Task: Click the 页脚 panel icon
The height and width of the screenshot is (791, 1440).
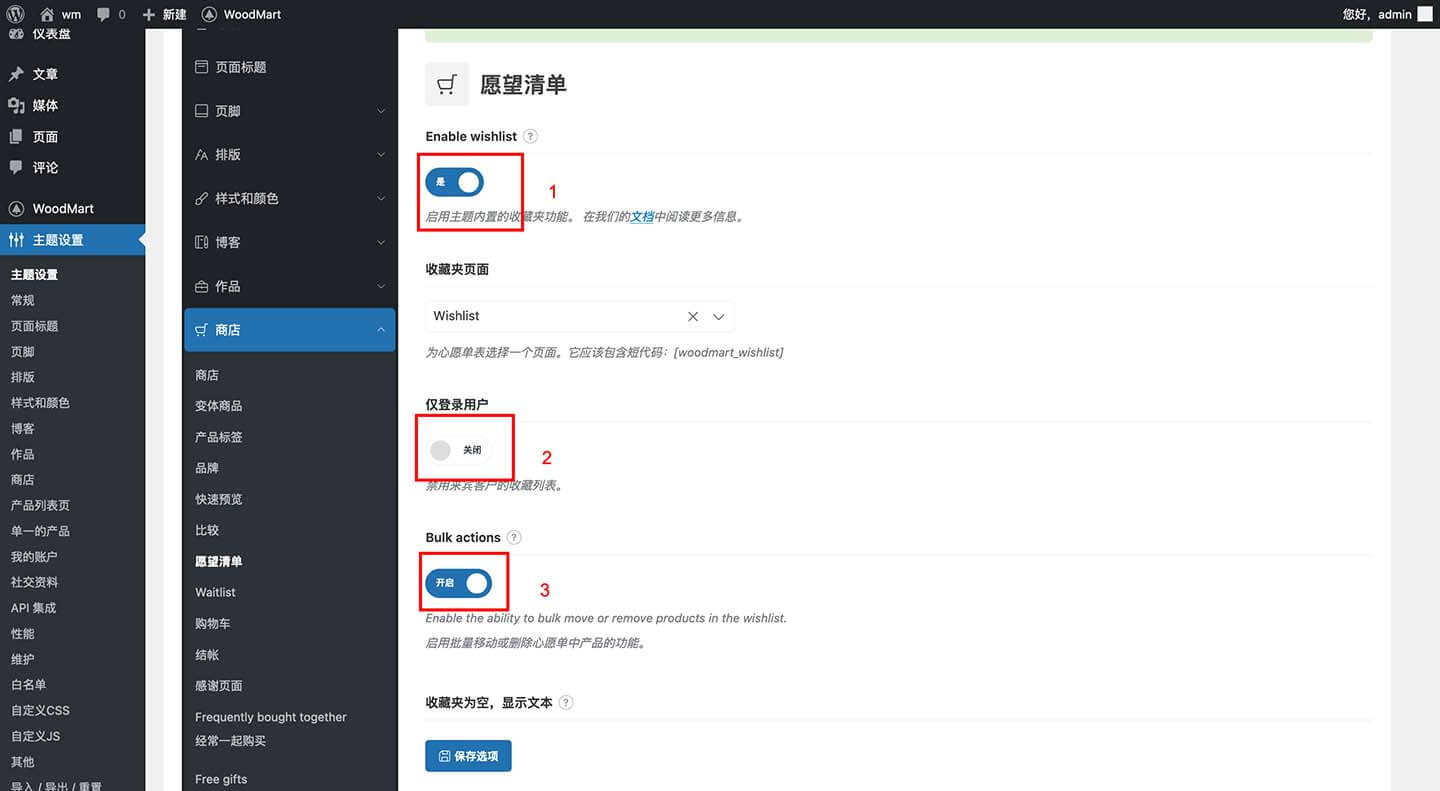Action: click(x=201, y=111)
